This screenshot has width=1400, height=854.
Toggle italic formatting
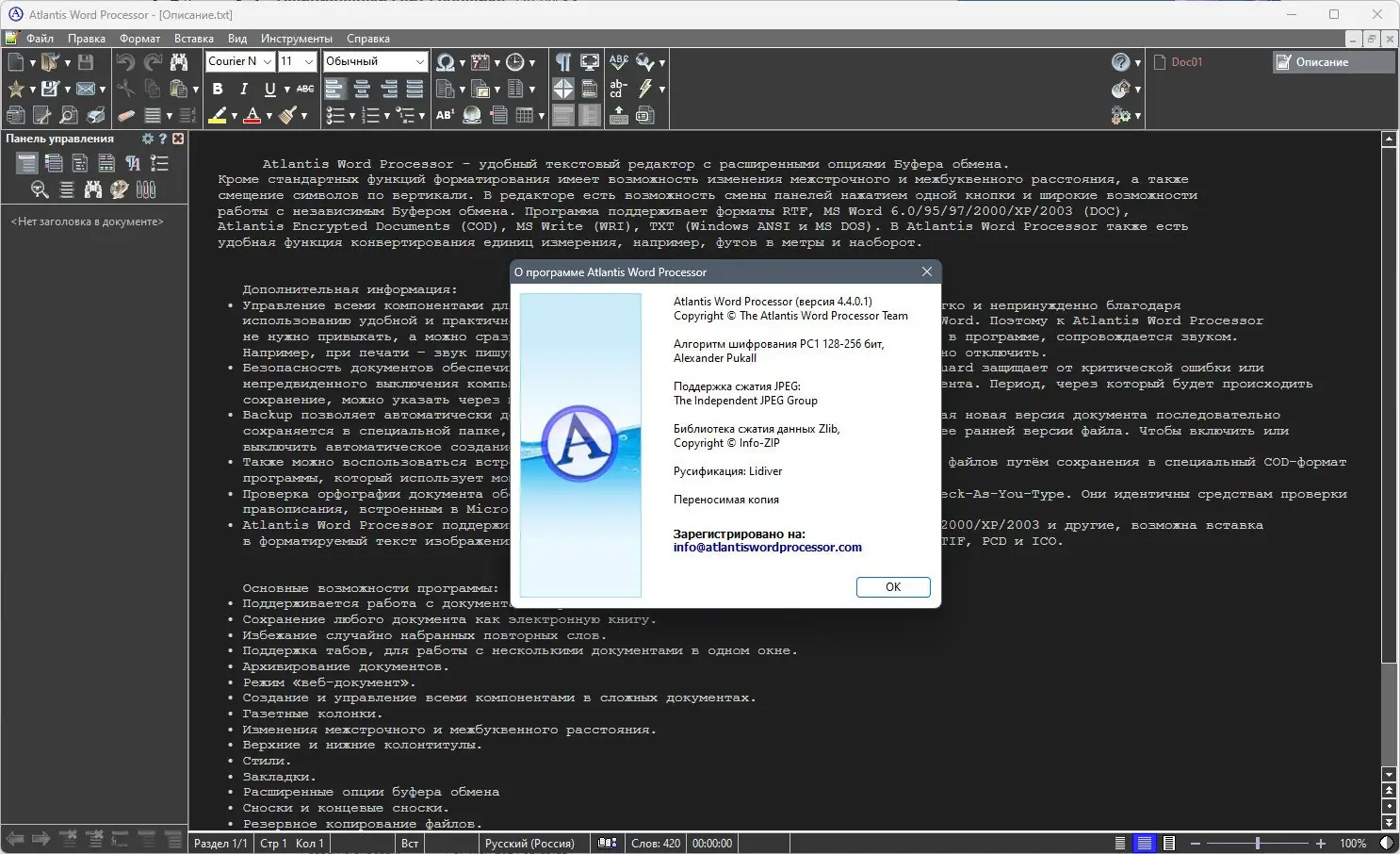(x=244, y=89)
